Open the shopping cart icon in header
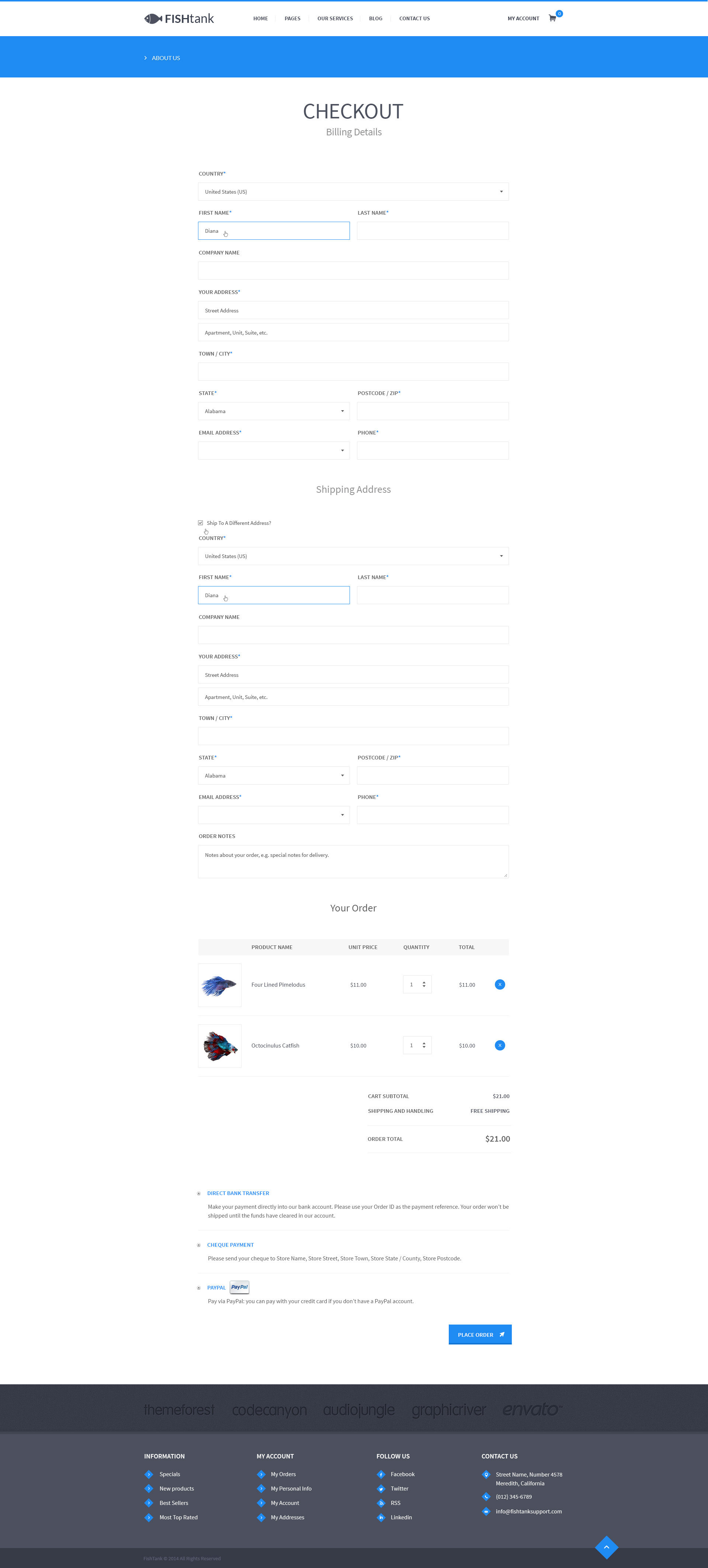Screen dimensions: 708x1568 tap(552, 18)
